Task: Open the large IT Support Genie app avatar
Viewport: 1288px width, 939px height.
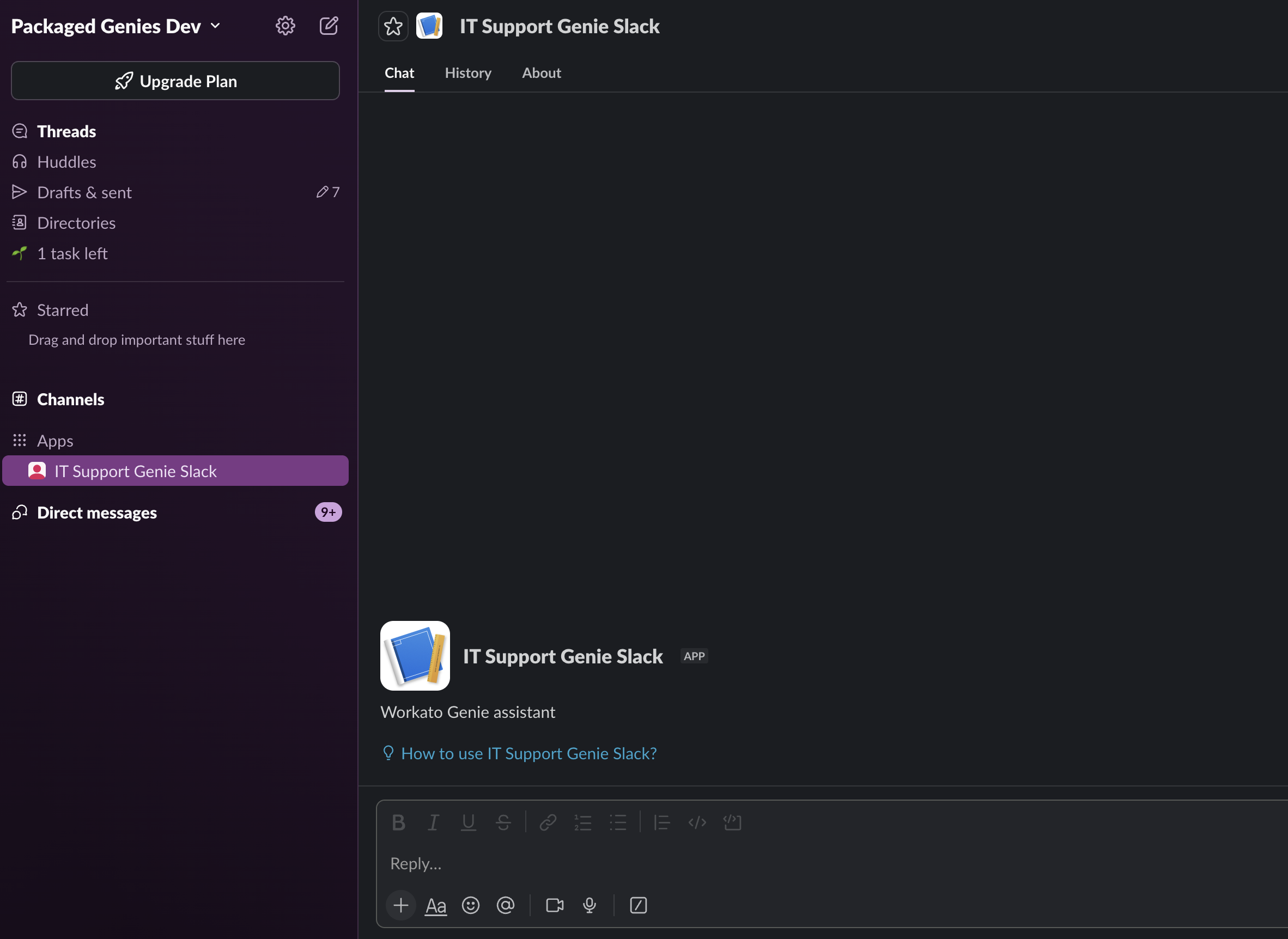Action: (415, 655)
